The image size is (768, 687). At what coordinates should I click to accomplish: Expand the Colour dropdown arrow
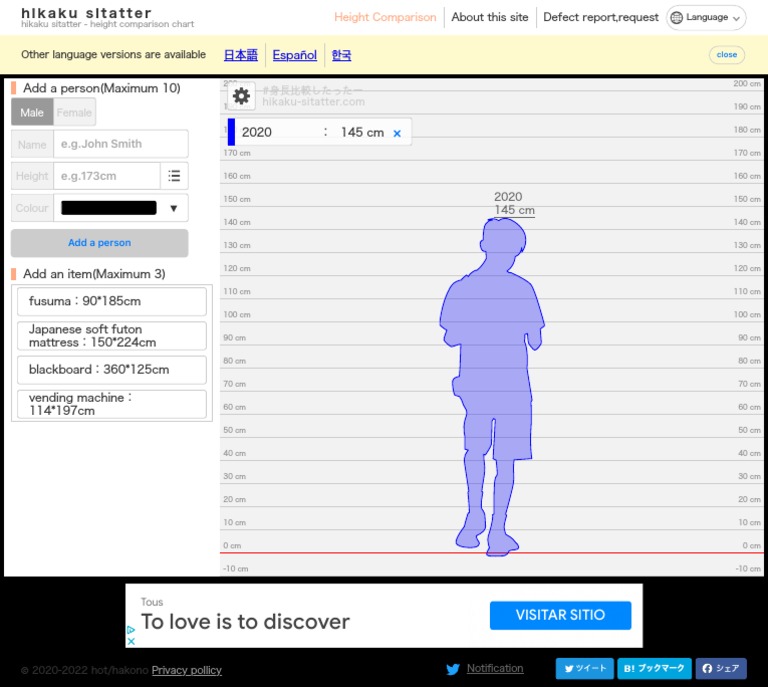[173, 208]
